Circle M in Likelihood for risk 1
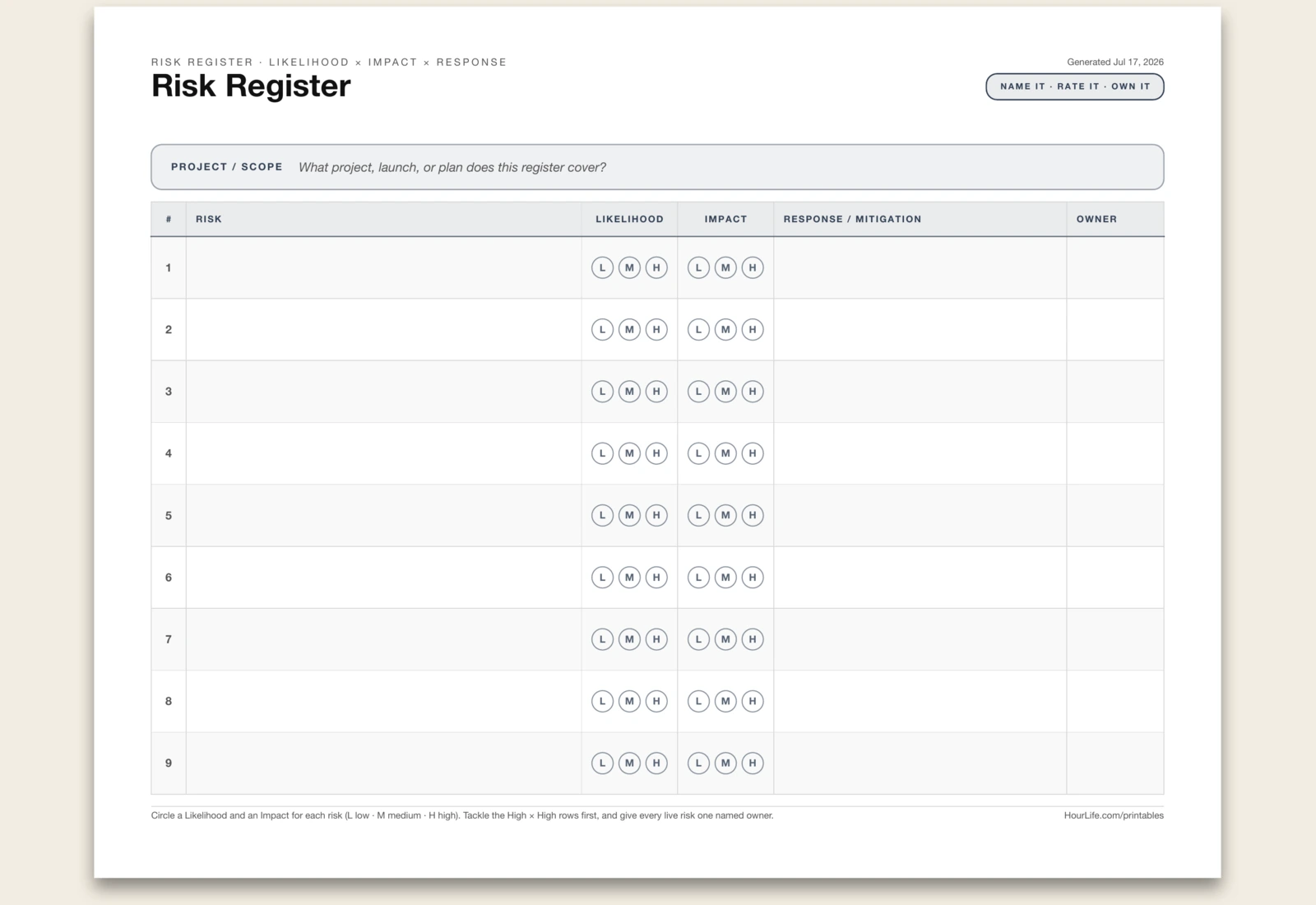Image resolution: width=1316 pixels, height=905 pixels. tap(629, 267)
